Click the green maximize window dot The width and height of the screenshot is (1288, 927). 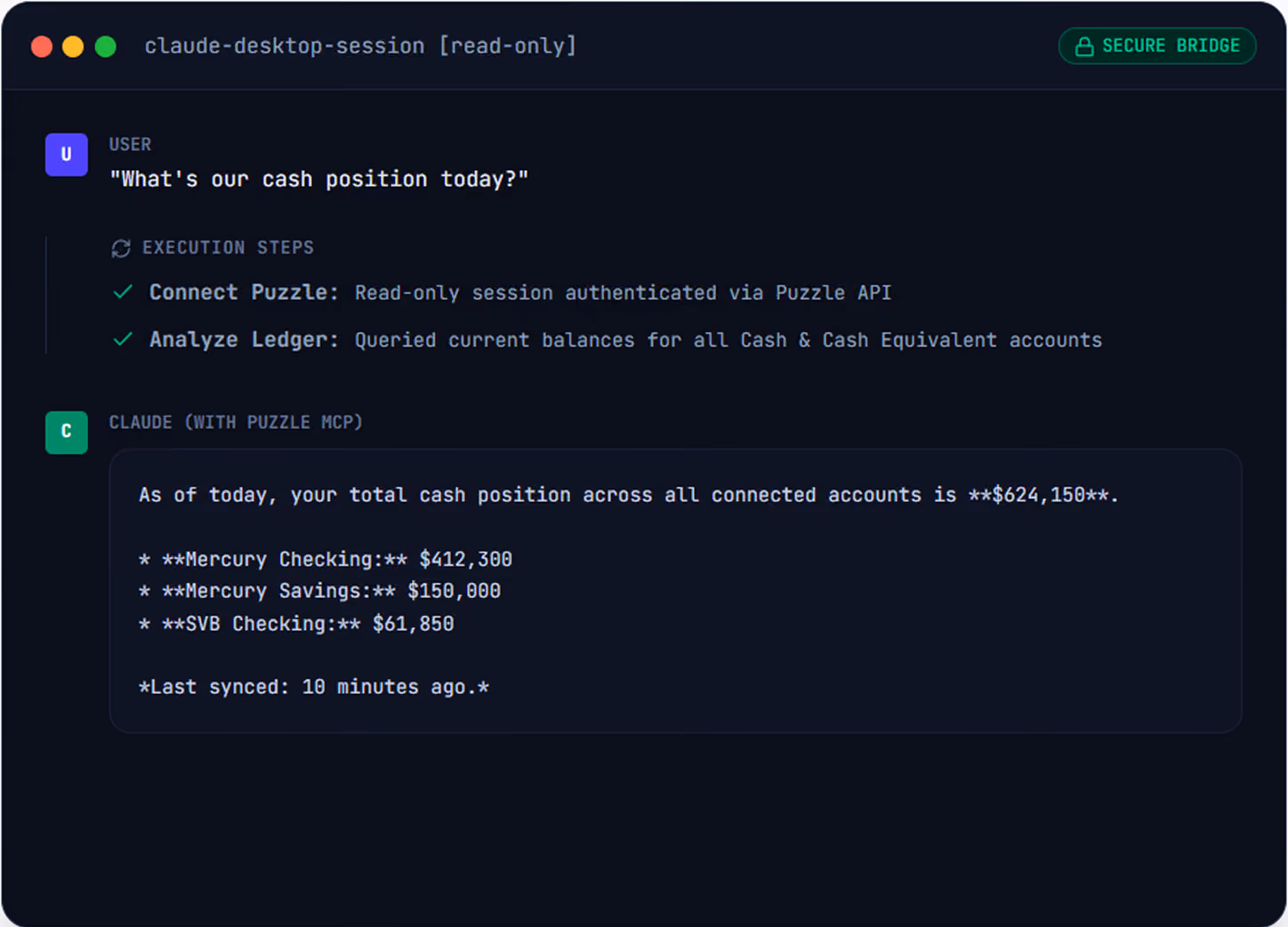pyautogui.click(x=105, y=46)
